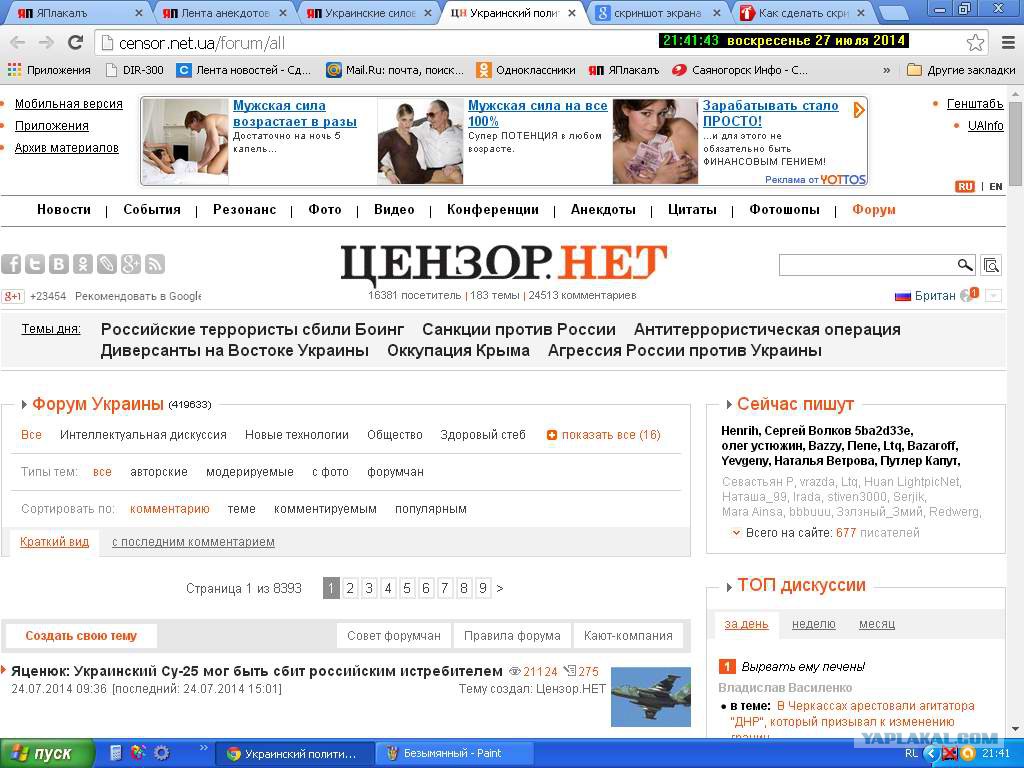The image size is (1024, 768).
Task: Show hidden bookmarks with the » chevron
Action: point(886,70)
